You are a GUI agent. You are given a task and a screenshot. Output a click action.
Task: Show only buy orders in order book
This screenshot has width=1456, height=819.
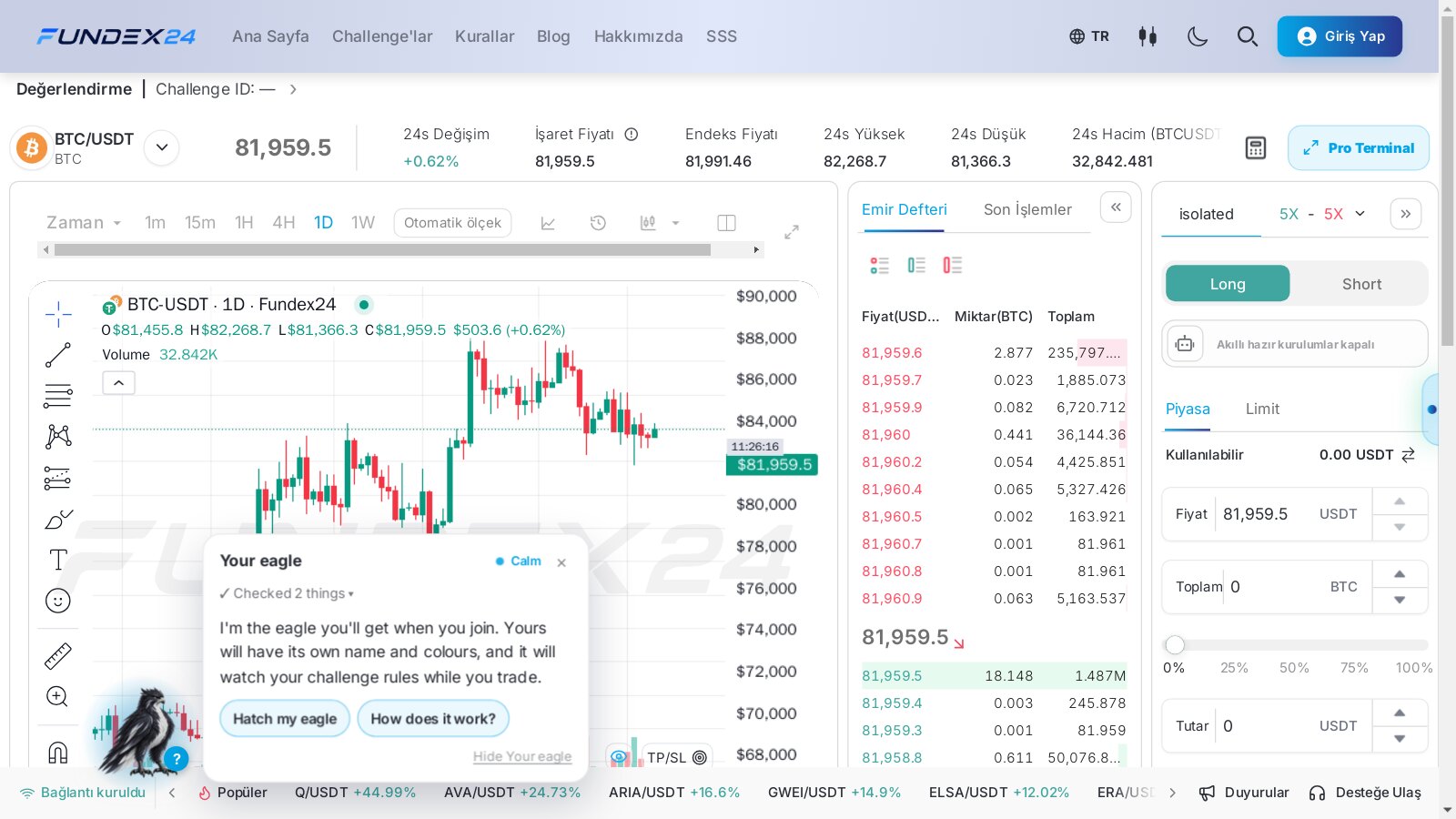click(916, 265)
